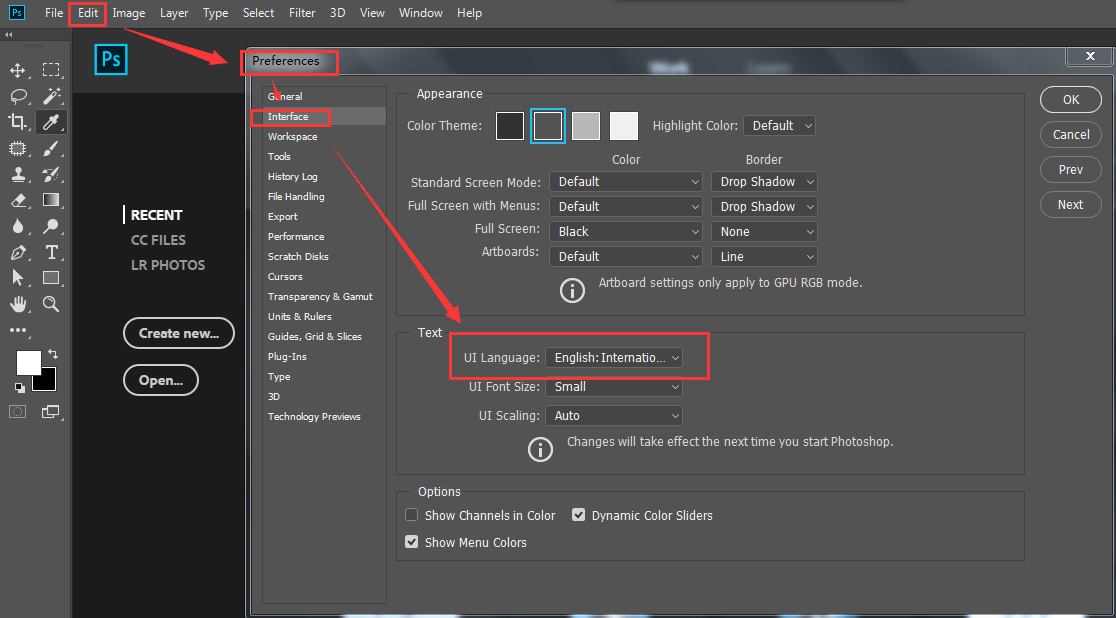Enable Show Channels in Color
Viewport: 1116px width, 618px height.
(x=411, y=515)
